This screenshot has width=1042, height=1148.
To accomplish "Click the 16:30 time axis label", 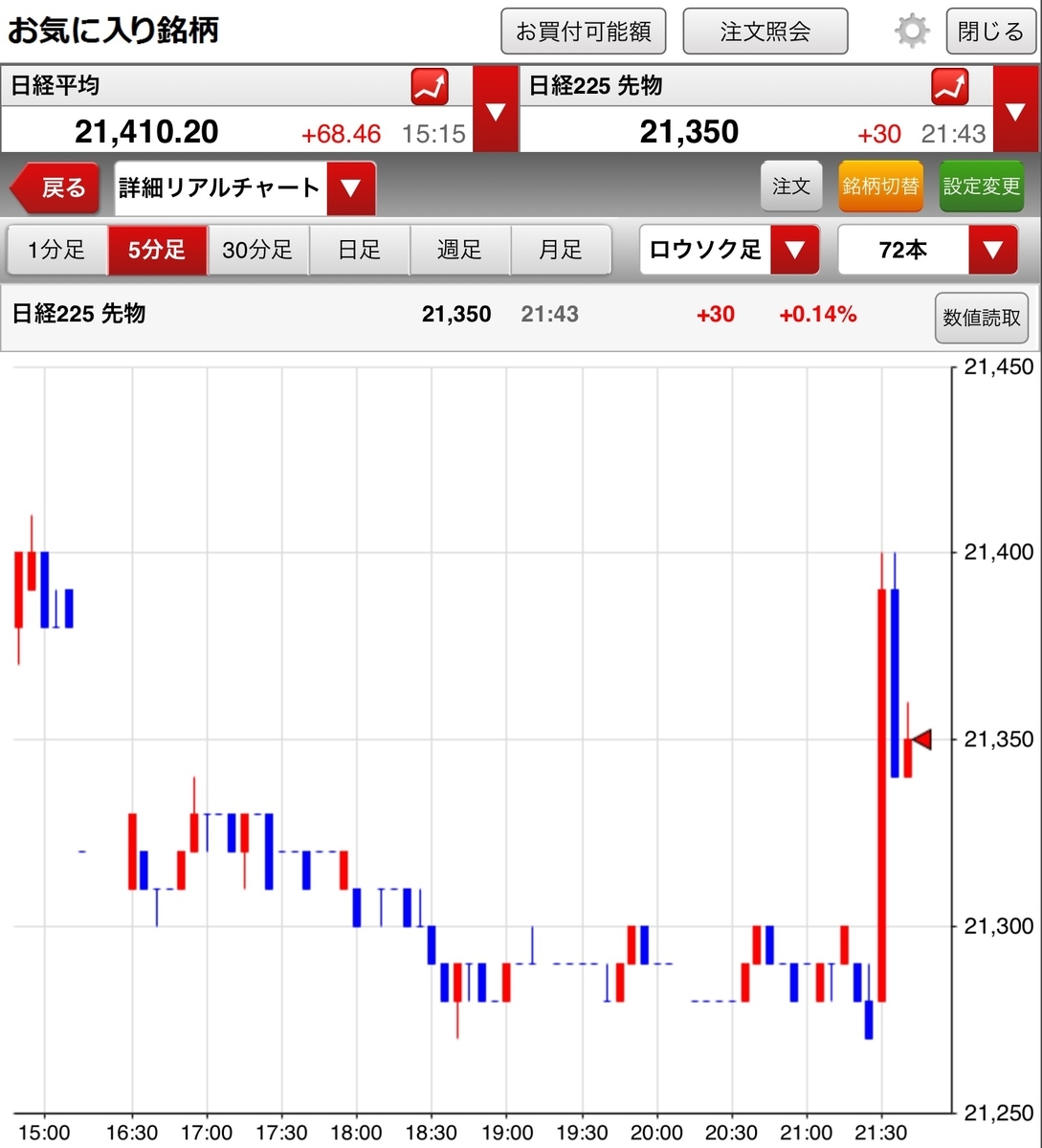I will (132, 1134).
